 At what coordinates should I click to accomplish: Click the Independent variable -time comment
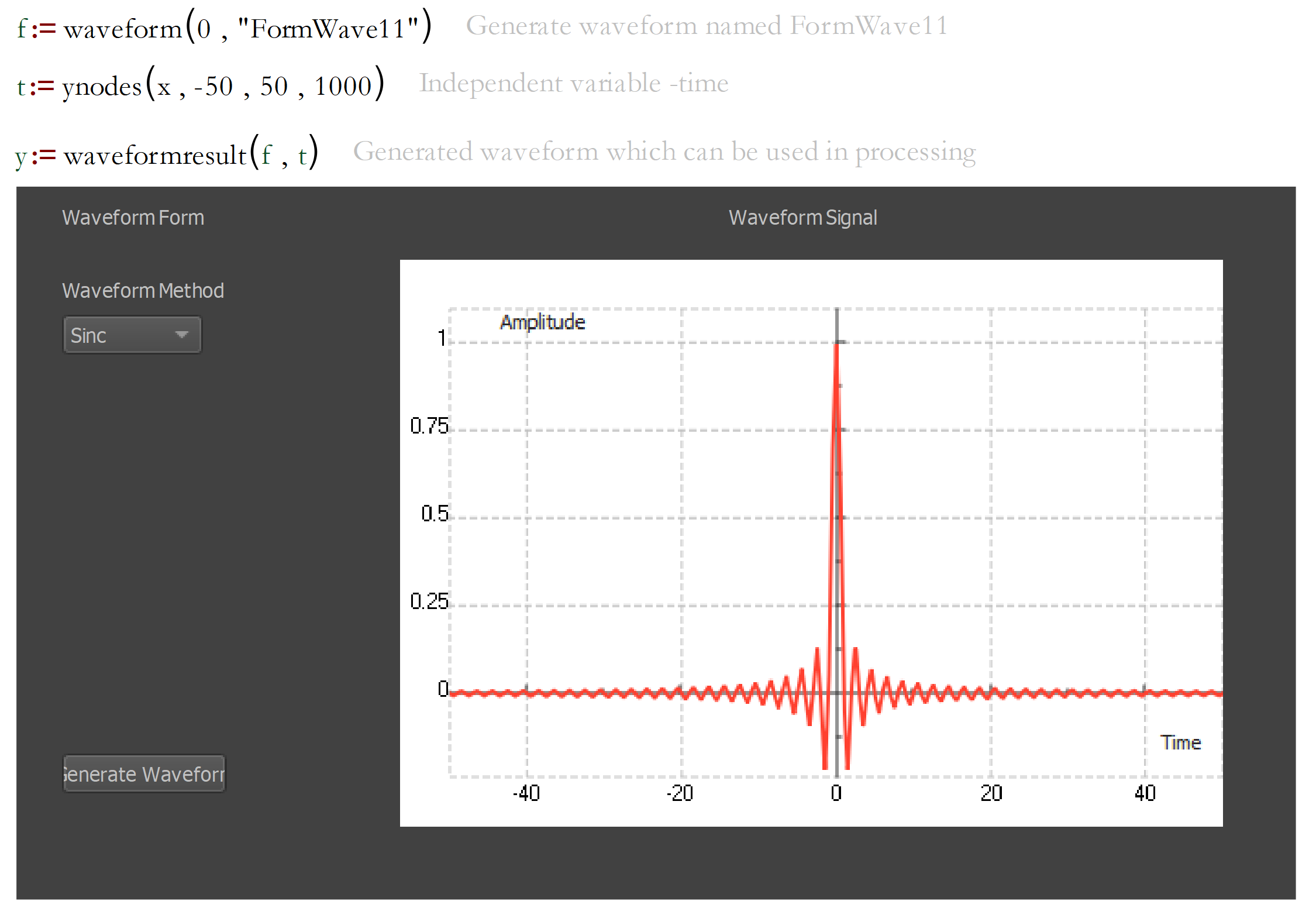pos(574,82)
